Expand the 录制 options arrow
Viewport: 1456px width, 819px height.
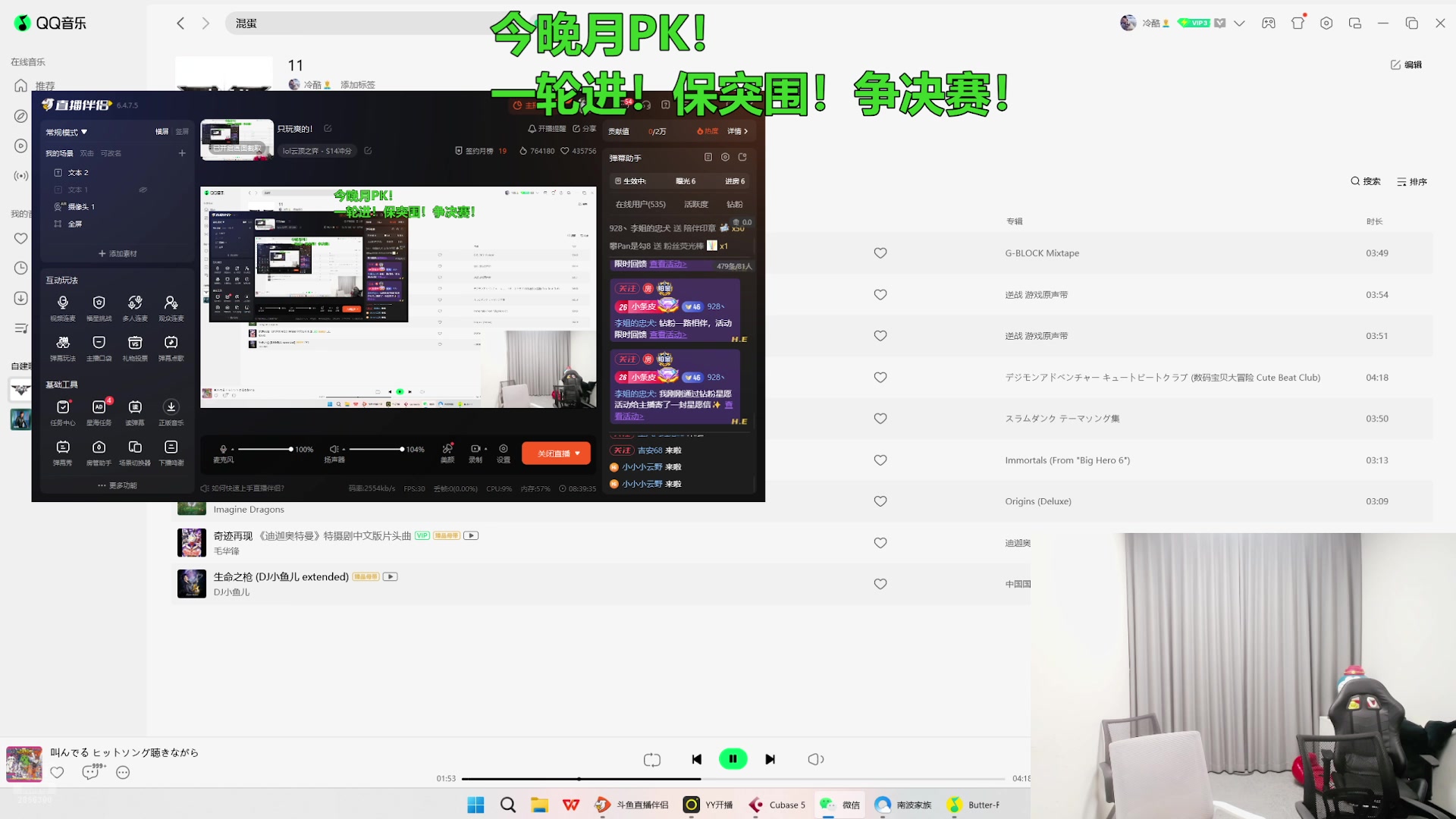coord(485,449)
